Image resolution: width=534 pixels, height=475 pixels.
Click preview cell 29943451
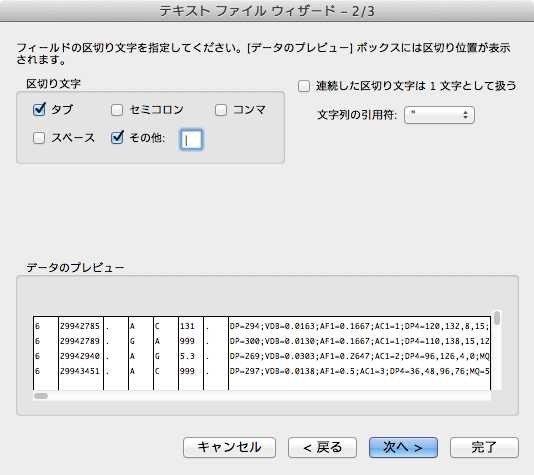pyautogui.click(x=80, y=371)
